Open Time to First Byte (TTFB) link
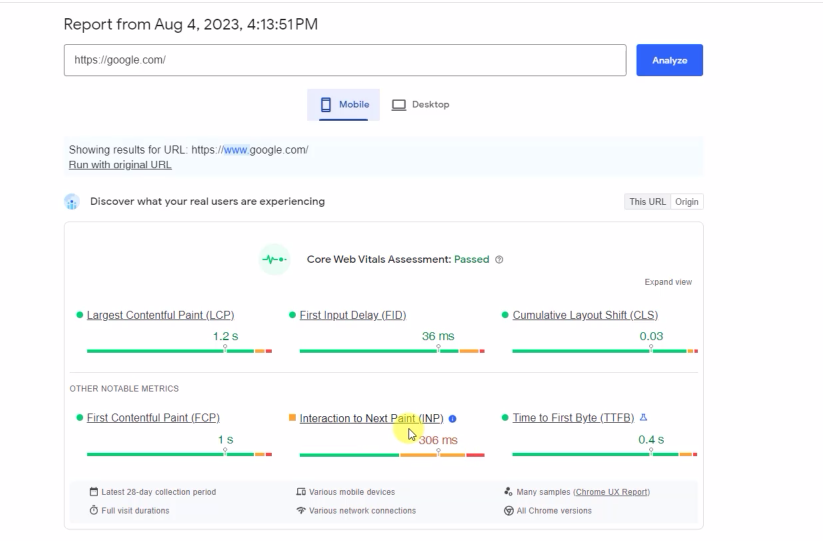 tap(573, 418)
